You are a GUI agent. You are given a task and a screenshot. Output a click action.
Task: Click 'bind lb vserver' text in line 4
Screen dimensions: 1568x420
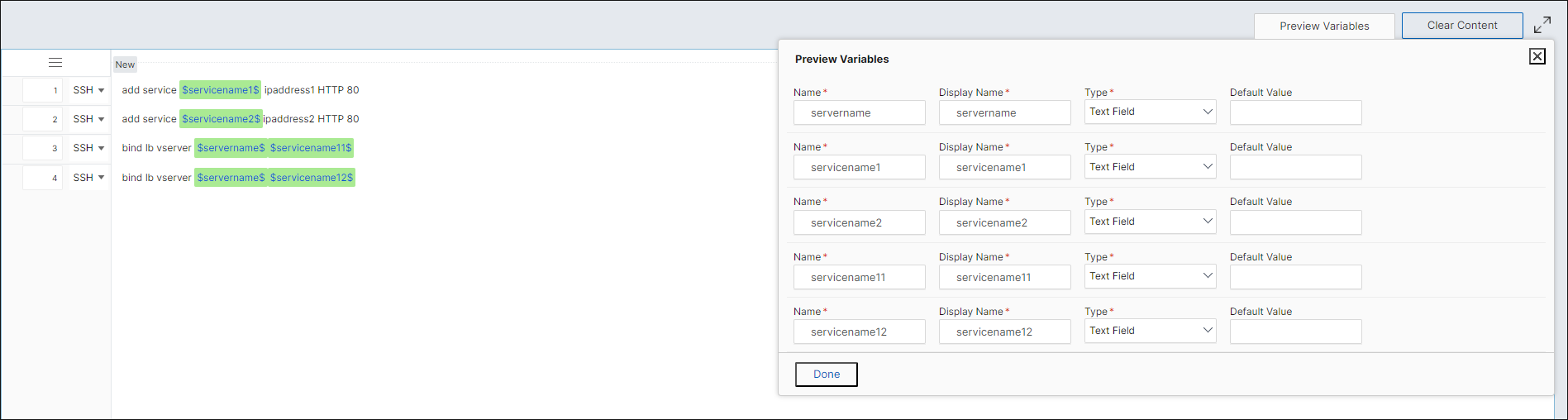(156, 178)
